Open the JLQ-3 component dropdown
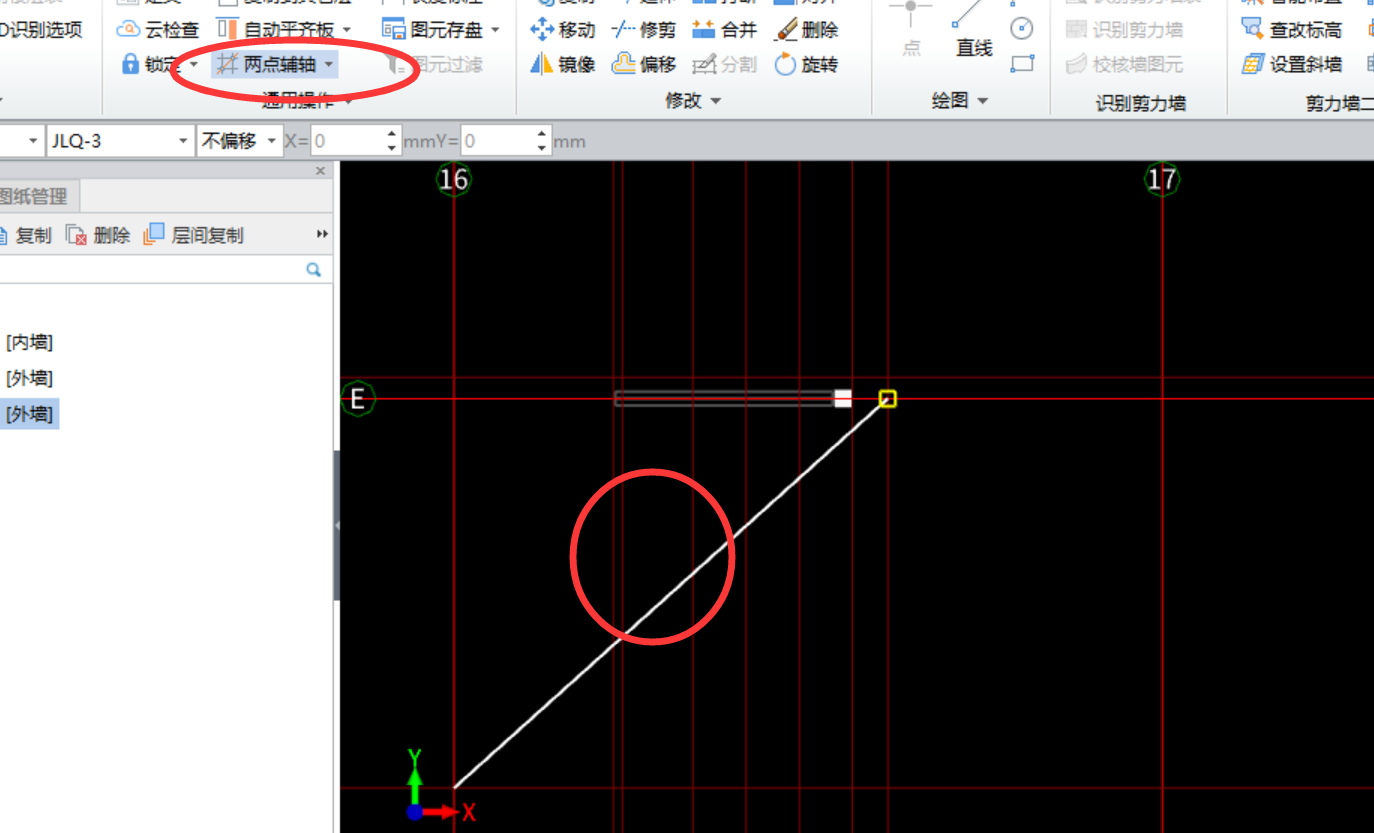 (x=183, y=141)
